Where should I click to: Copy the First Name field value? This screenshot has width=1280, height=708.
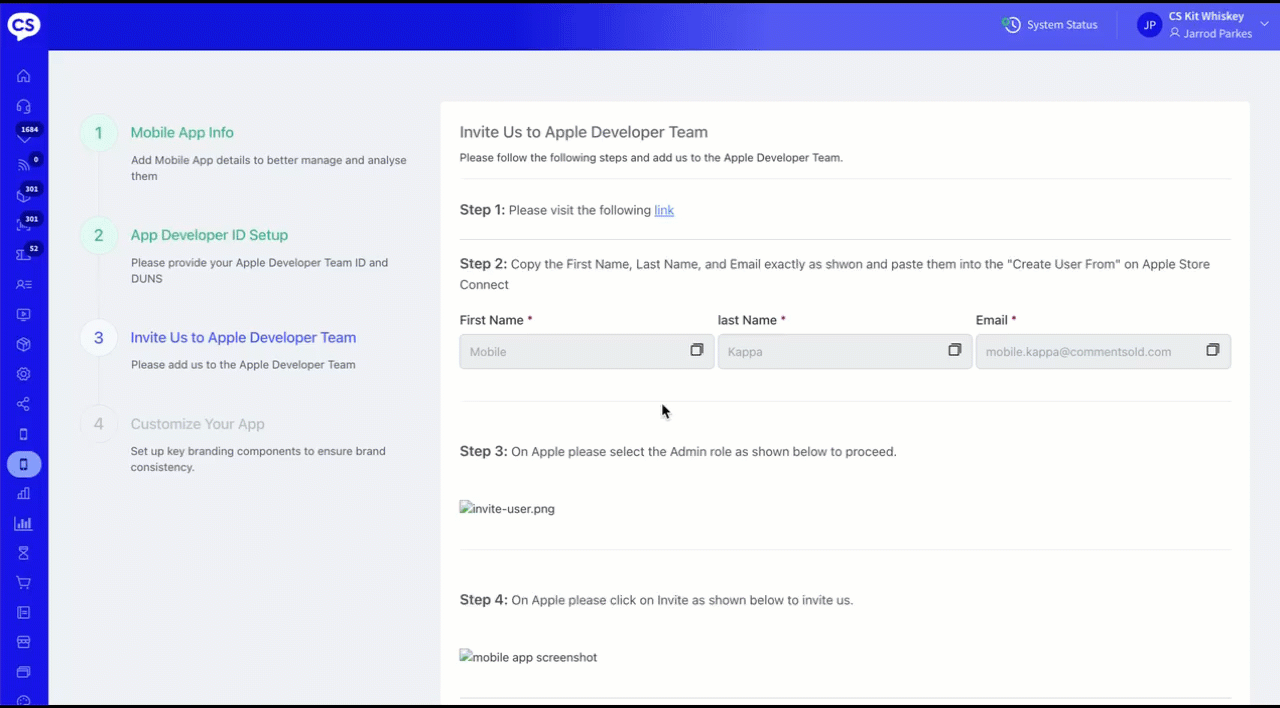697,350
